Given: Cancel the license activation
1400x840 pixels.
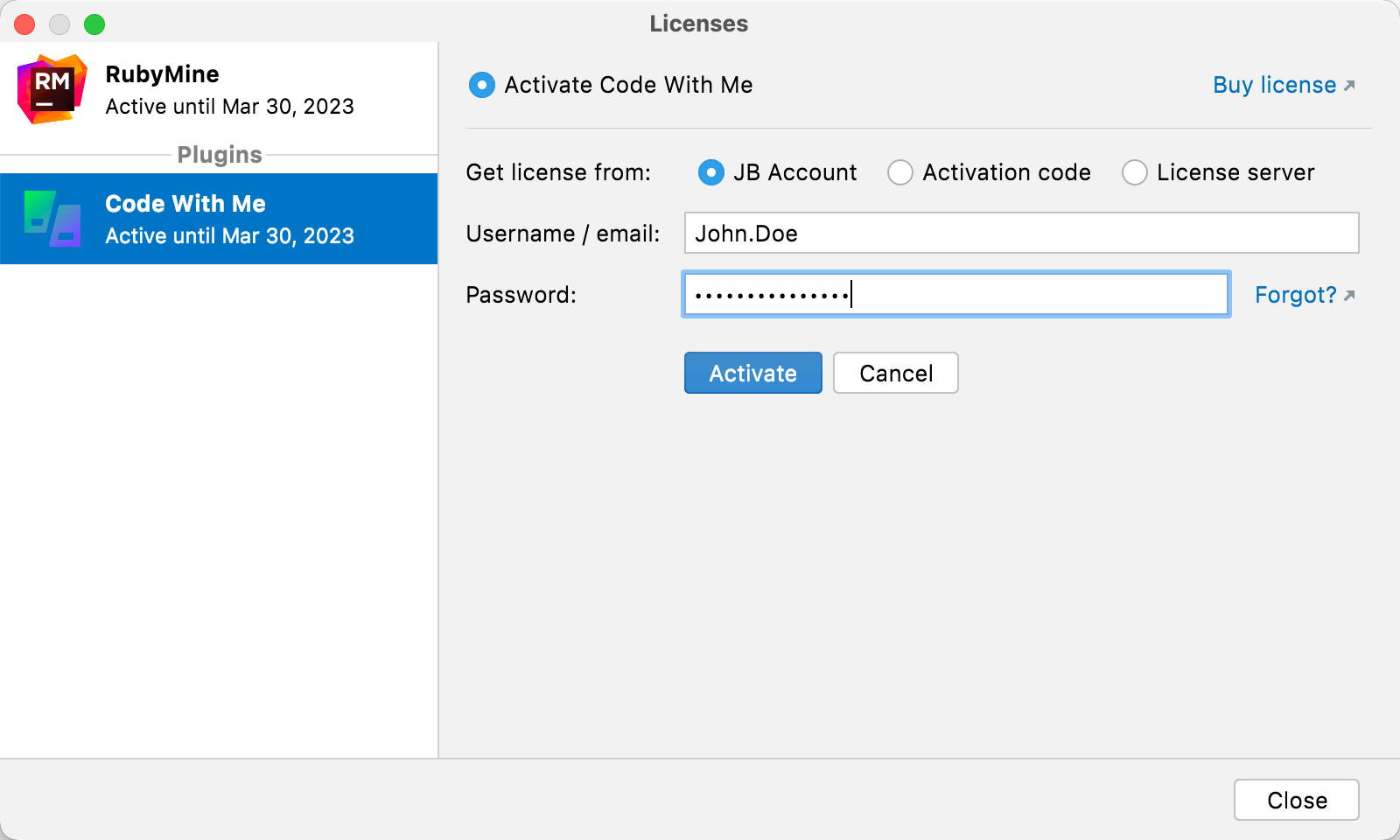Looking at the screenshot, I should [895, 373].
